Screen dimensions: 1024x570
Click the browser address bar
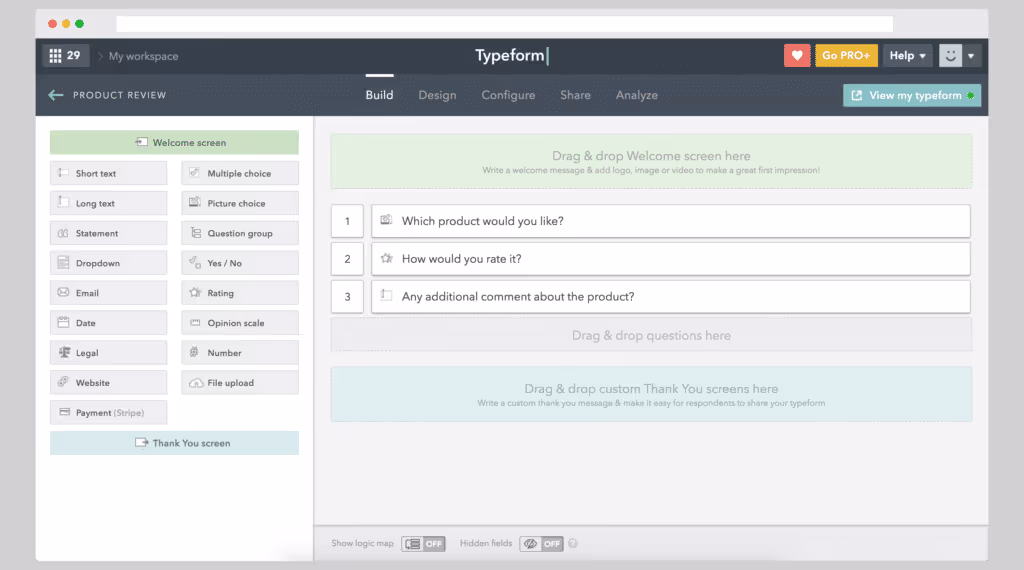[x=504, y=24]
